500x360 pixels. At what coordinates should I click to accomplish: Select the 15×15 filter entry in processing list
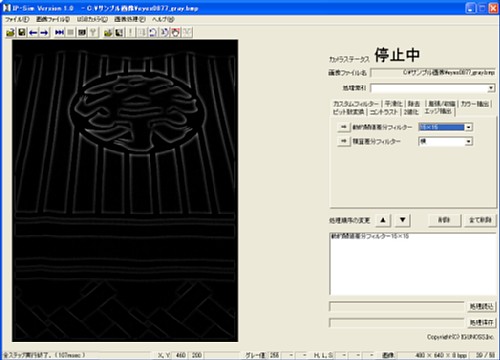(x=370, y=236)
